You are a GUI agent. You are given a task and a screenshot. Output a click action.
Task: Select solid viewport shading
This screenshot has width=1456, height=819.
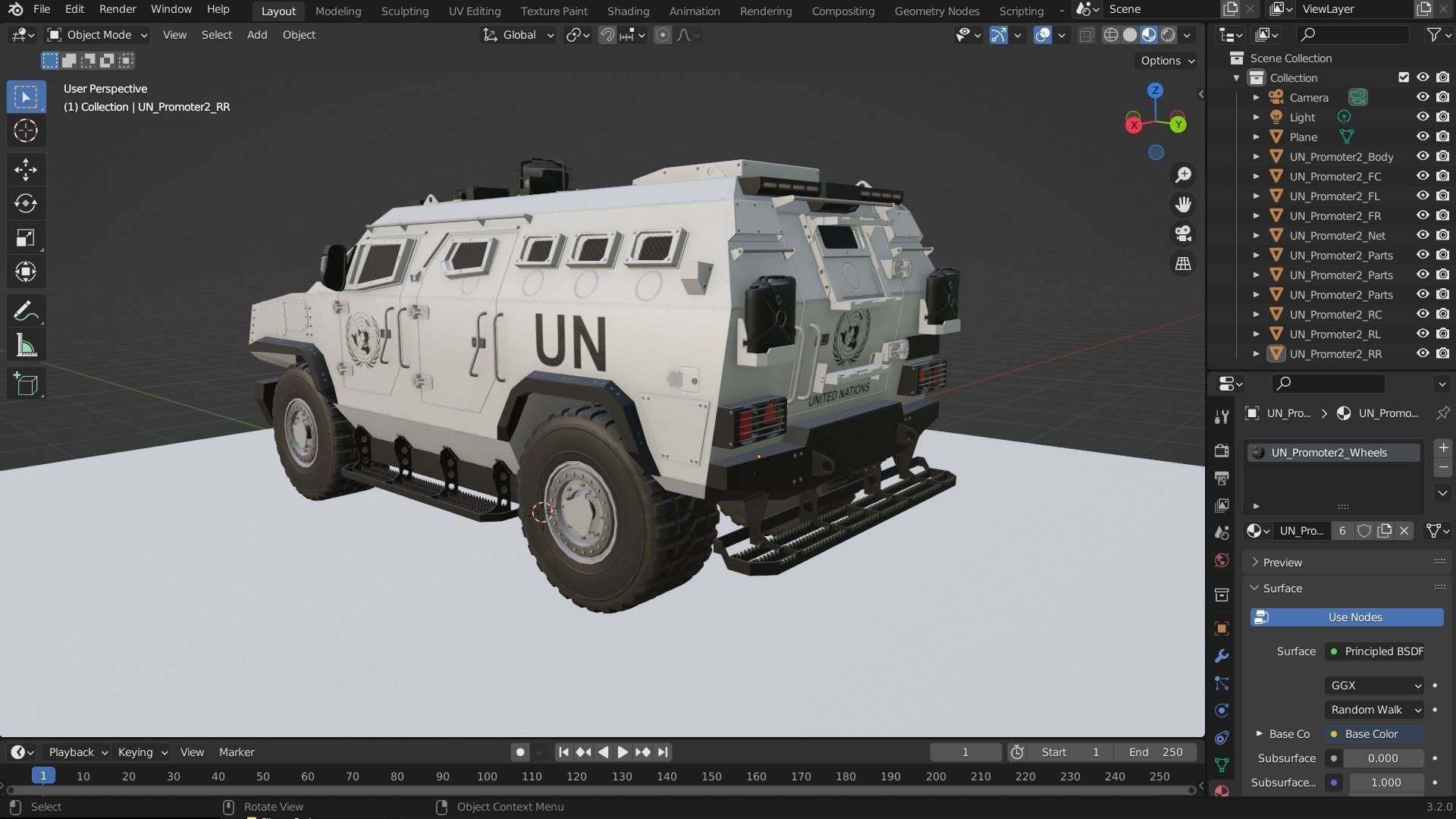(x=1130, y=35)
